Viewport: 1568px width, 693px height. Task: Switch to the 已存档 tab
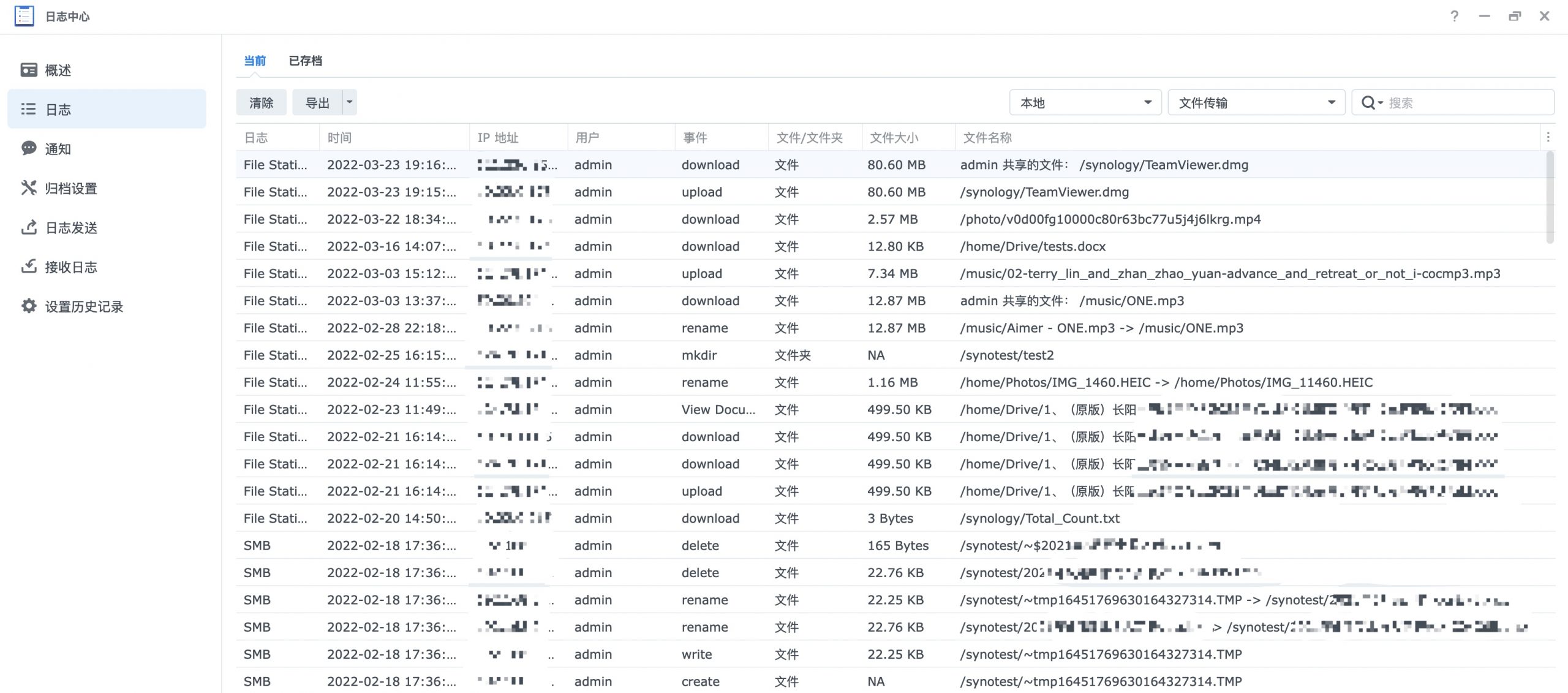click(x=305, y=61)
